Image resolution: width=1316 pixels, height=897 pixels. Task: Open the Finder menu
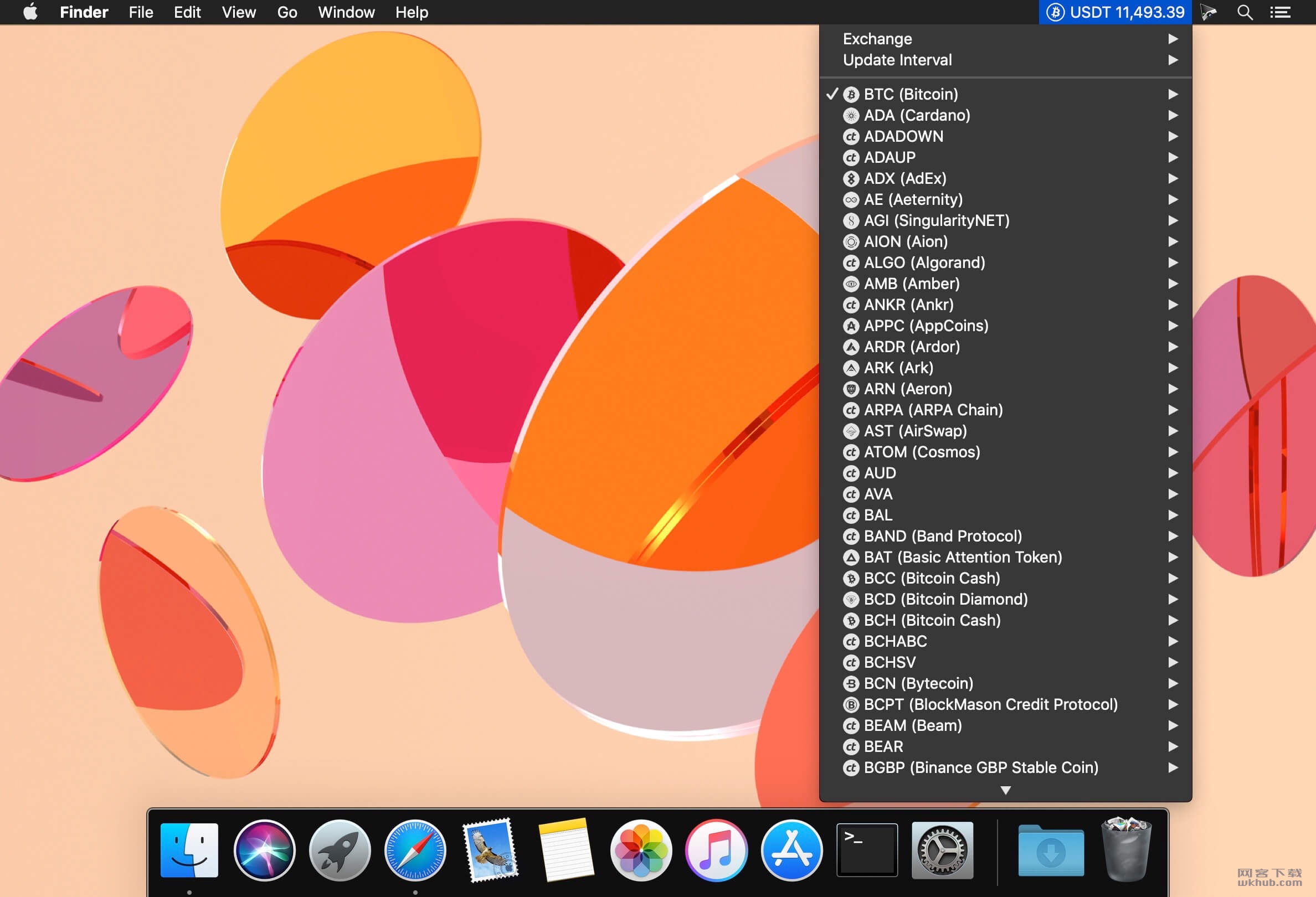84,12
